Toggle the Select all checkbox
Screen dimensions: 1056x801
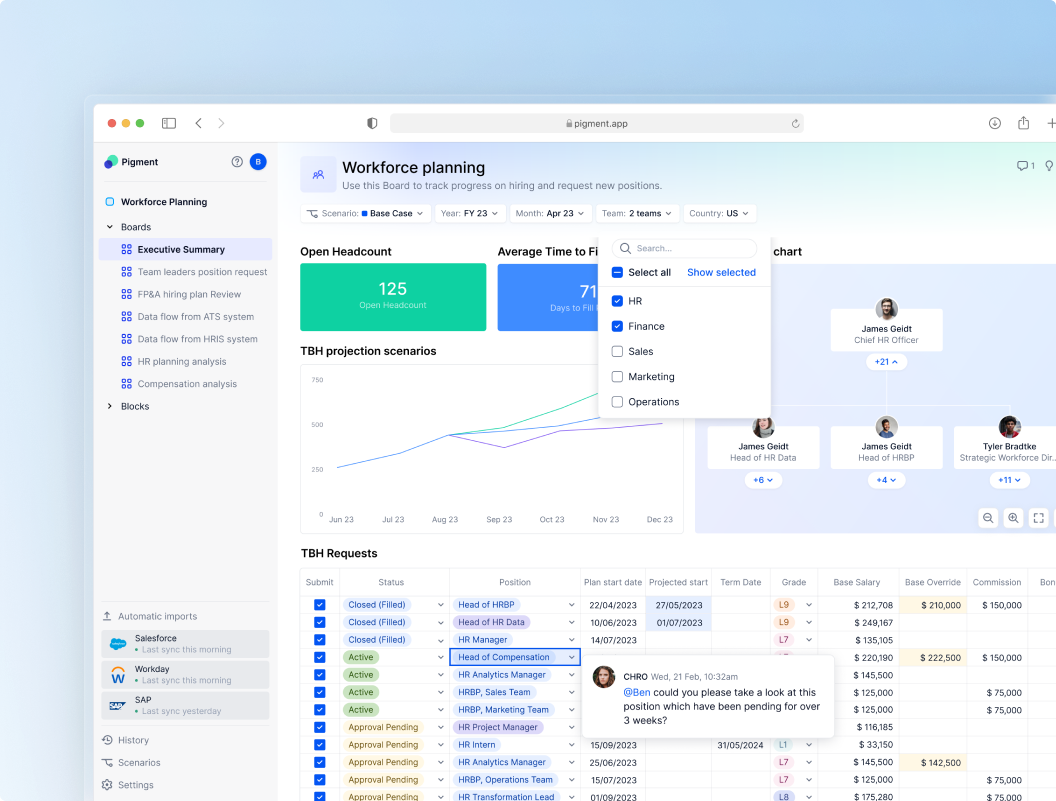tap(617, 272)
